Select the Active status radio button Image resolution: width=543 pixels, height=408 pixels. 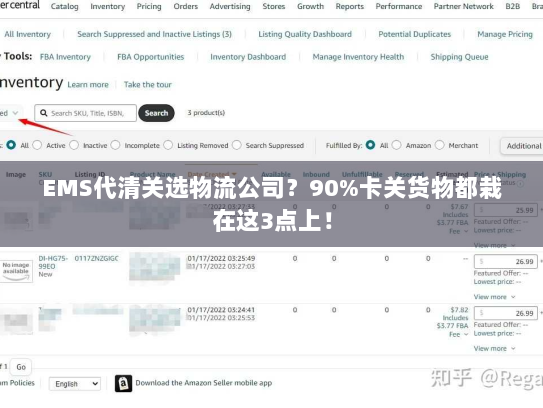pos(37,145)
